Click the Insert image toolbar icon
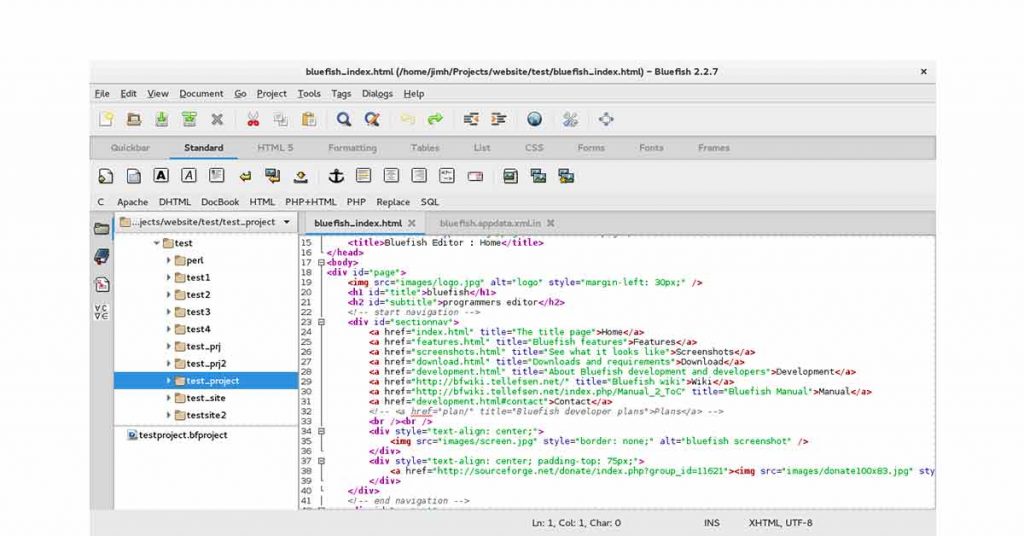Viewport: 1024px width, 536px height. click(510, 176)
